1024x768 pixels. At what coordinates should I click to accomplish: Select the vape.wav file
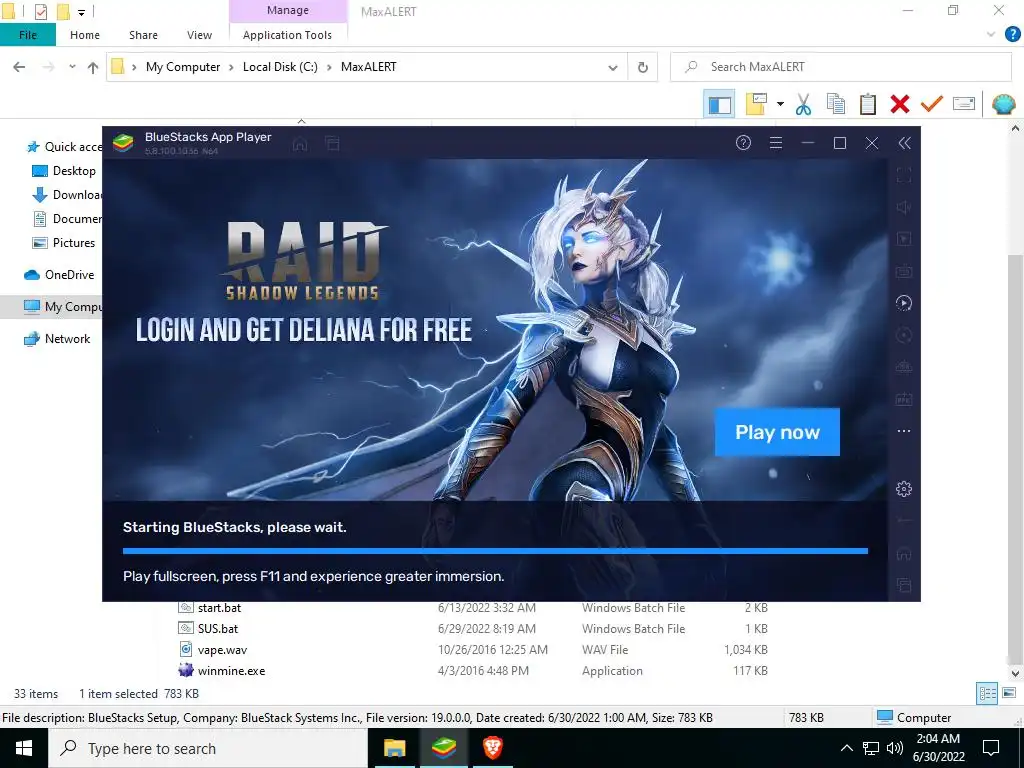pos(222,650)
